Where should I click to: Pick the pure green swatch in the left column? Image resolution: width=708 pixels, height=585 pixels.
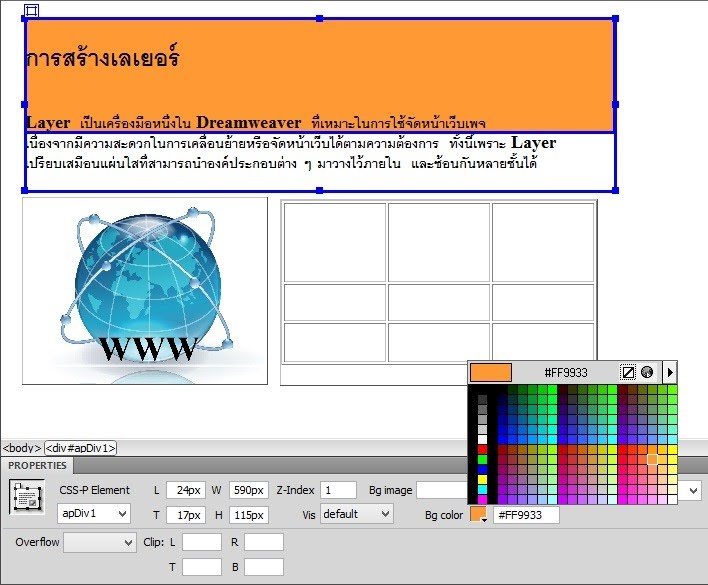pos(483,460)
